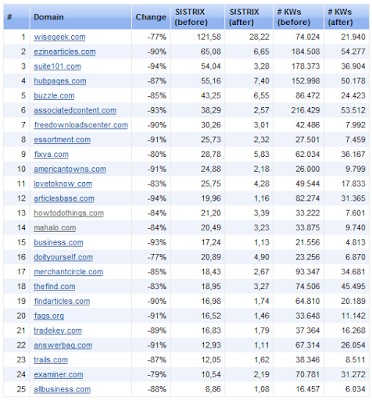
Task: Select the 93.347 keywords before value
Action: click(x=308, y=272)
